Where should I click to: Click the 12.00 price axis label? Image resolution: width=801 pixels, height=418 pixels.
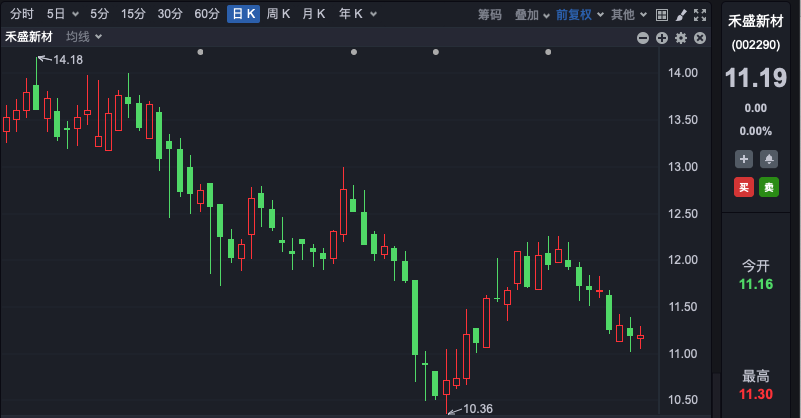682,260
